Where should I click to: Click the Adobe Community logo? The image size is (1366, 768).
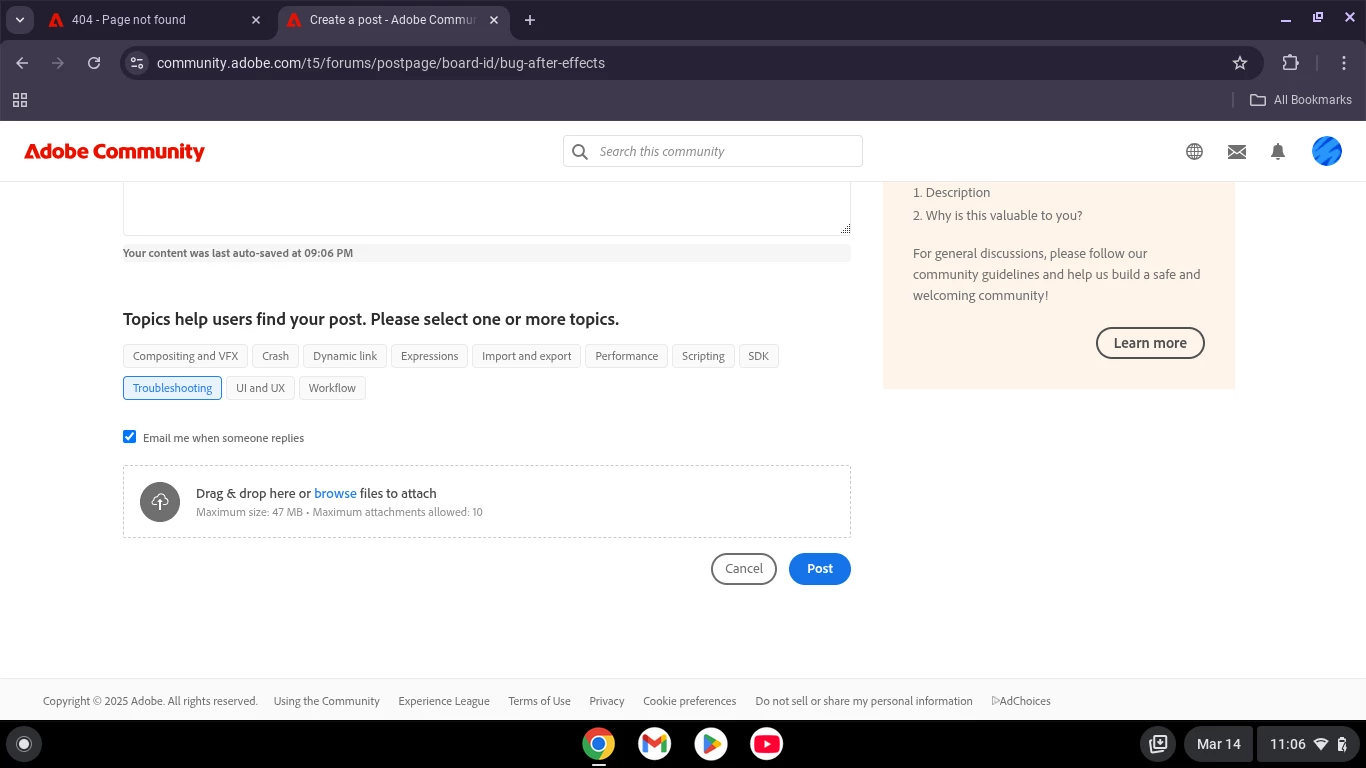114,152
